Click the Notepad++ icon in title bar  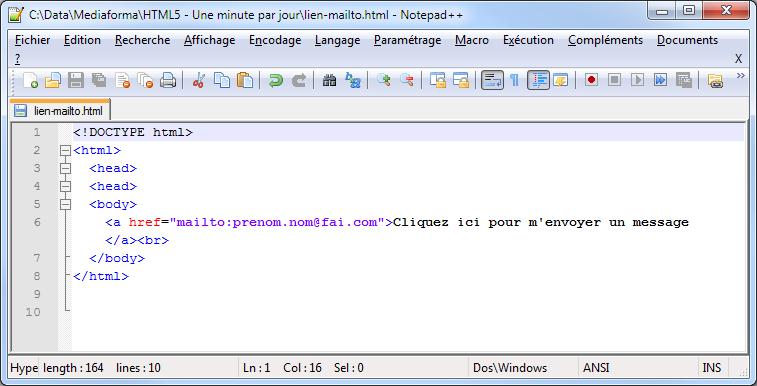[15, 14]
